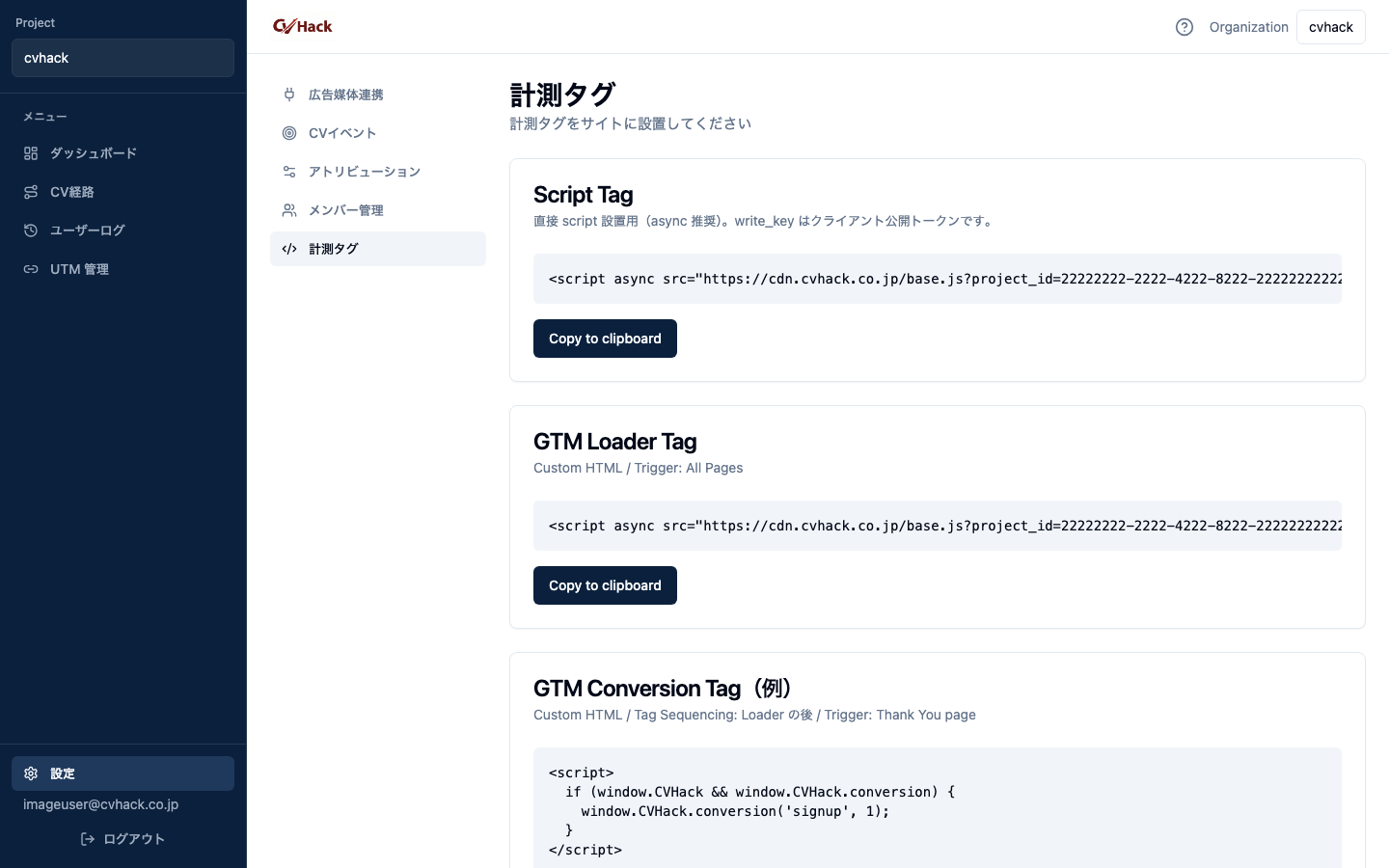Click the 計測タグ code brackets icon
The image size is (1389, 868).
289,249
